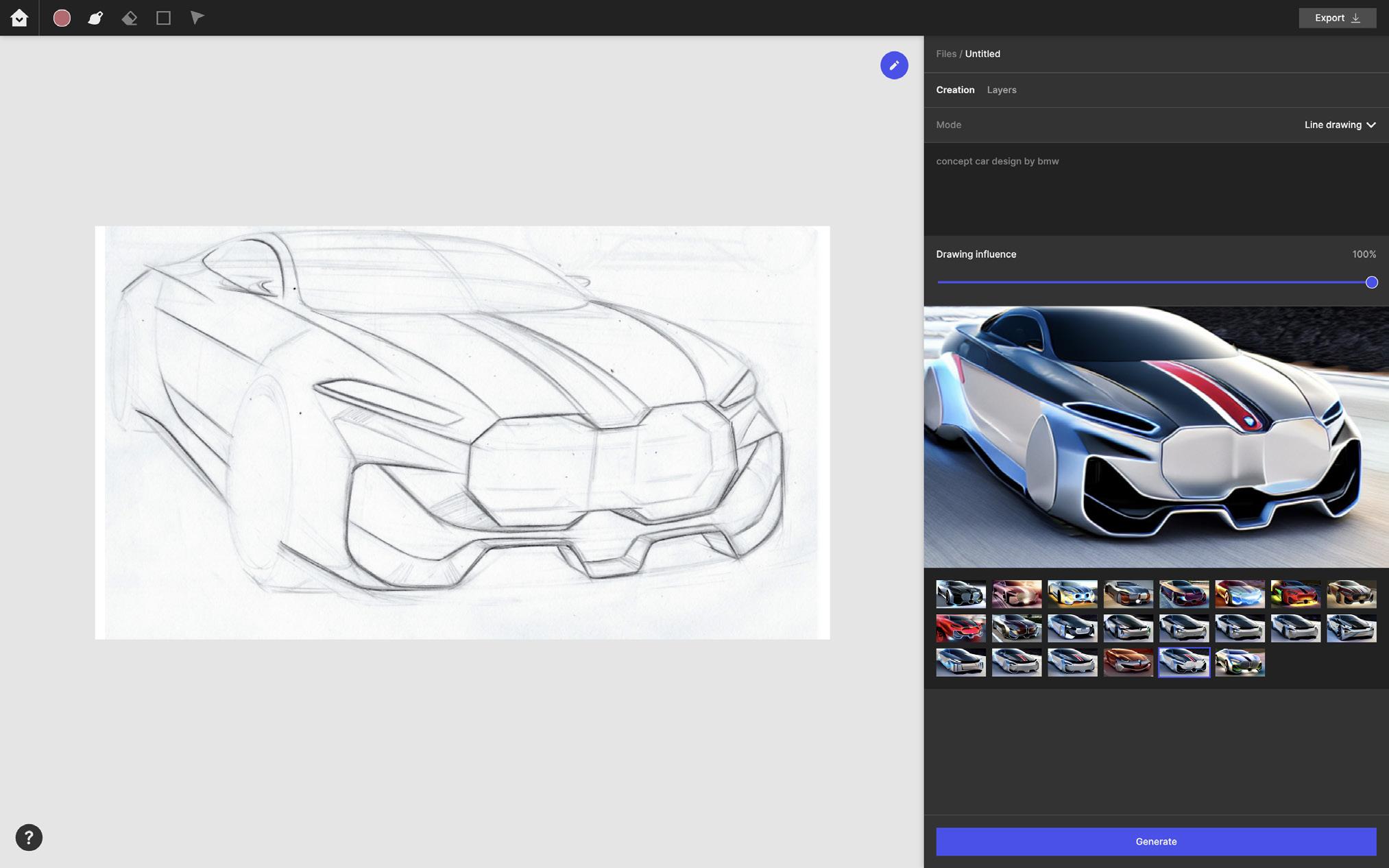Switch to the Creation tab
Viewport: 1389px width, 868px height.
[955, 90]
